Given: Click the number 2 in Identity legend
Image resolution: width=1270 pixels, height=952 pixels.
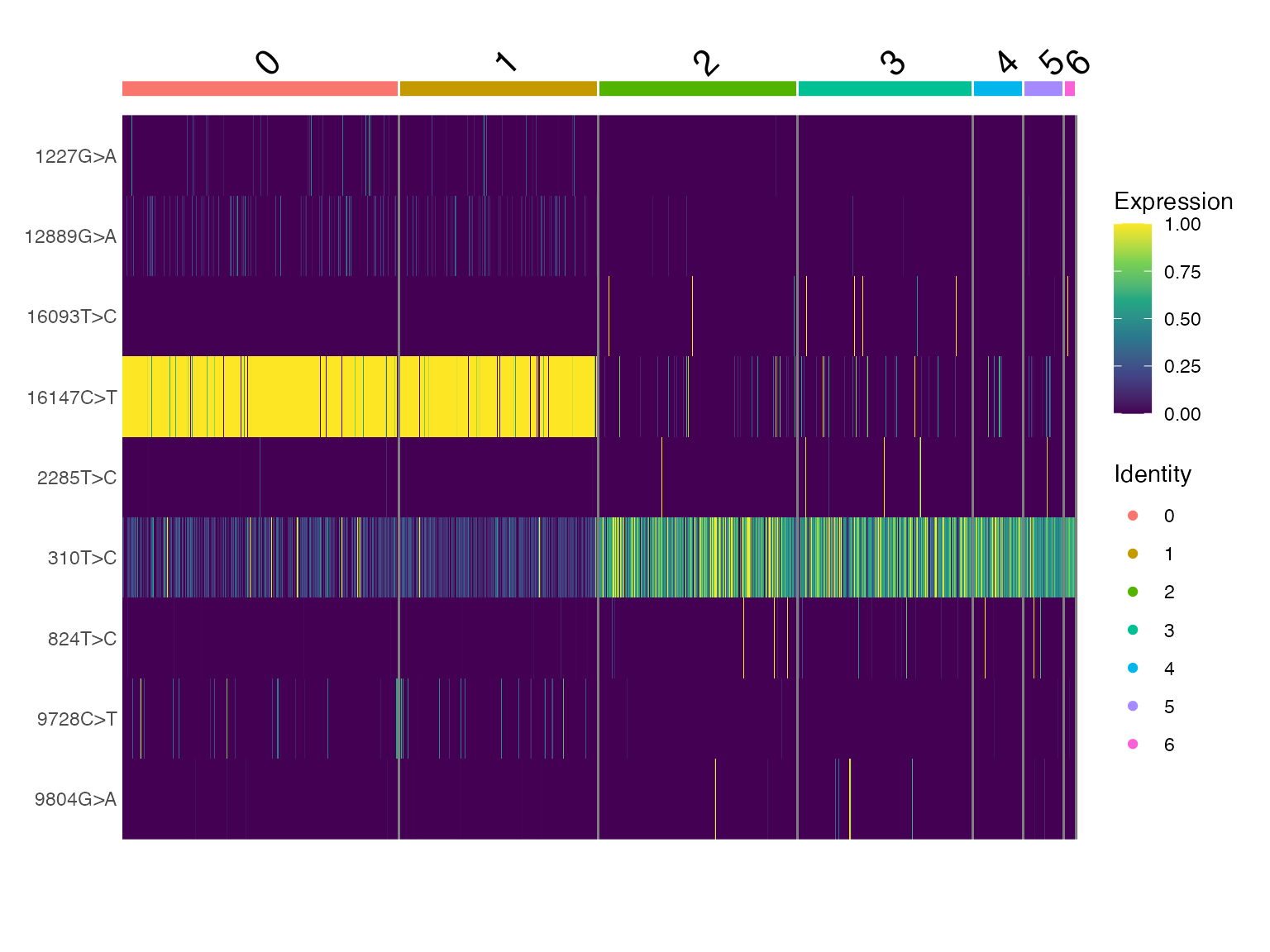Looking at the screenshot, I should tap(1169, 593).
